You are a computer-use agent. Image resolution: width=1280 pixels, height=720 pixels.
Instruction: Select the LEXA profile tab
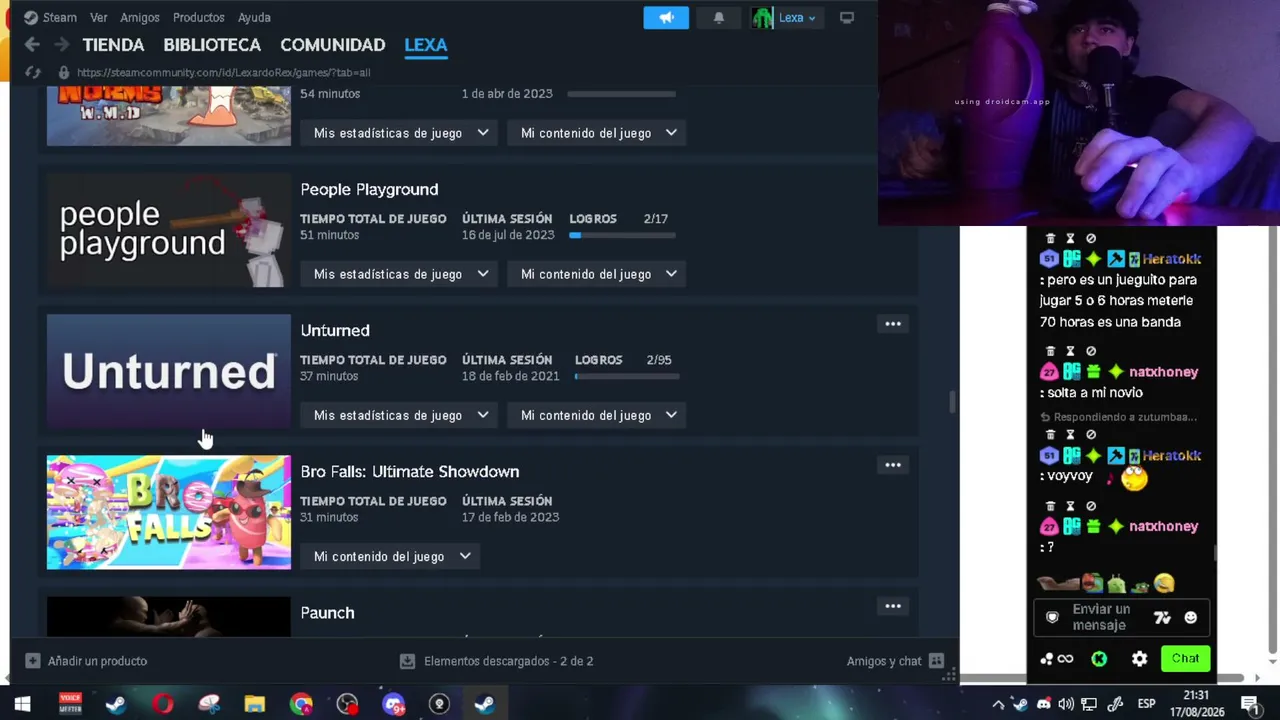click(x=426, y=45)
